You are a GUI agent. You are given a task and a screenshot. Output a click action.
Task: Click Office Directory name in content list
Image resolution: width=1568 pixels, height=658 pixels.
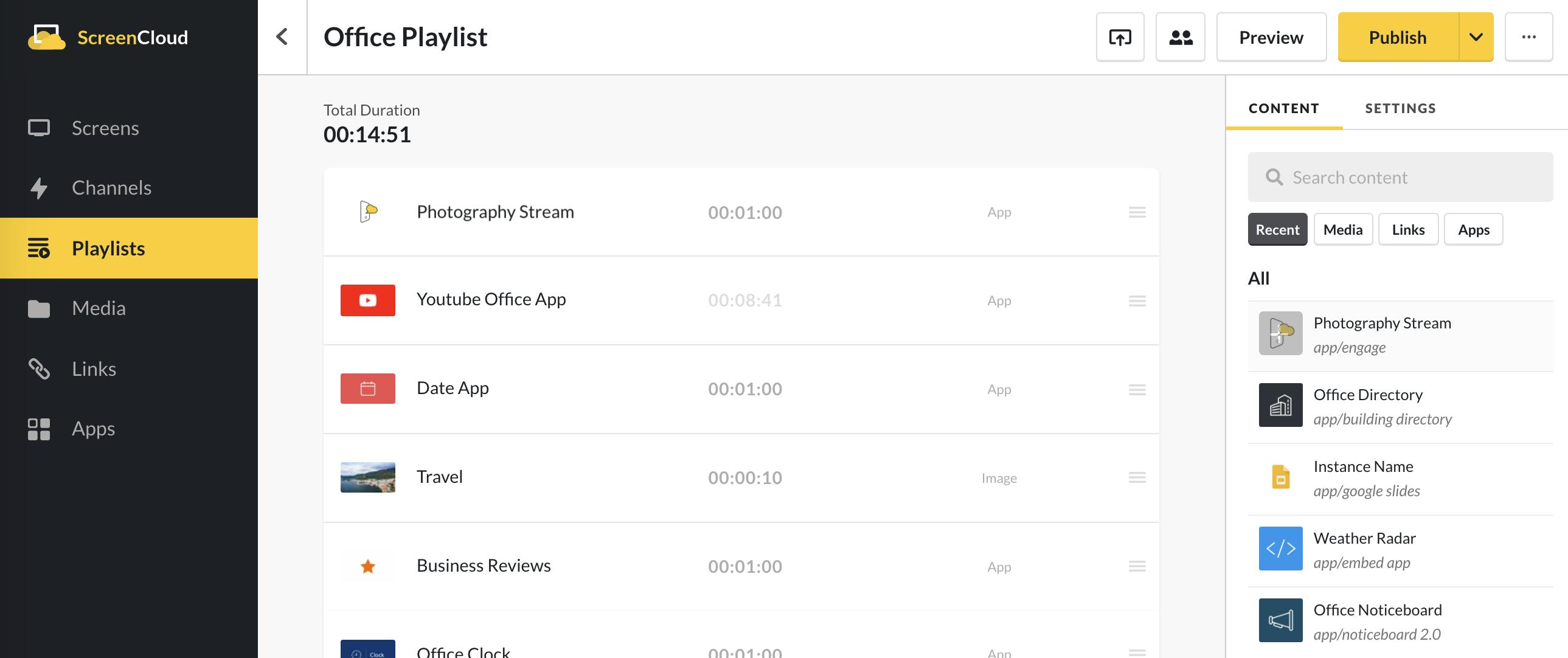1368,395
